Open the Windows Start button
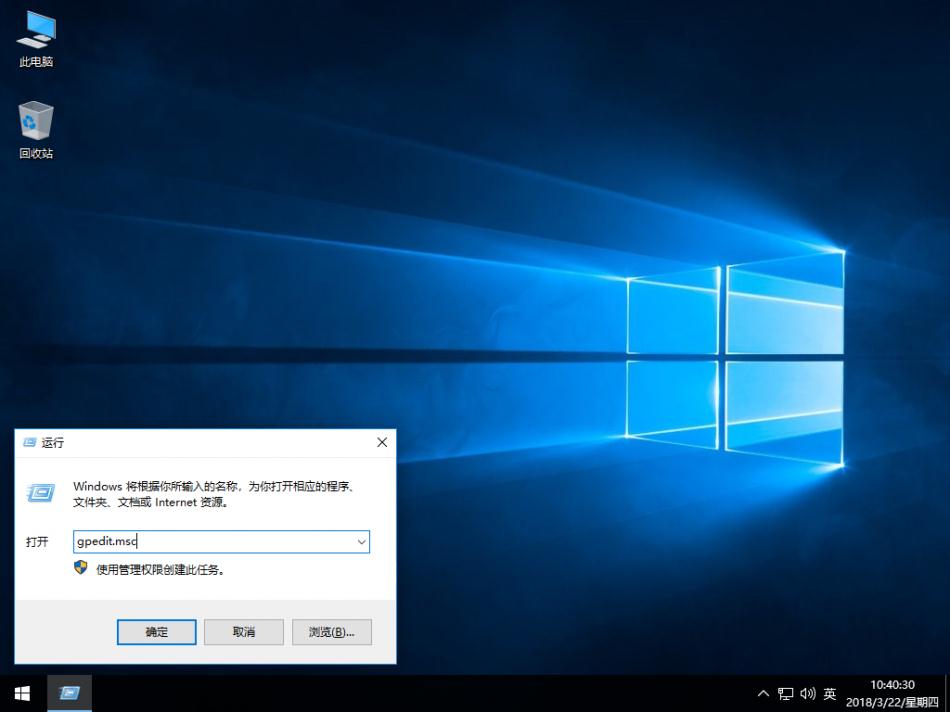 coord(23,693)
